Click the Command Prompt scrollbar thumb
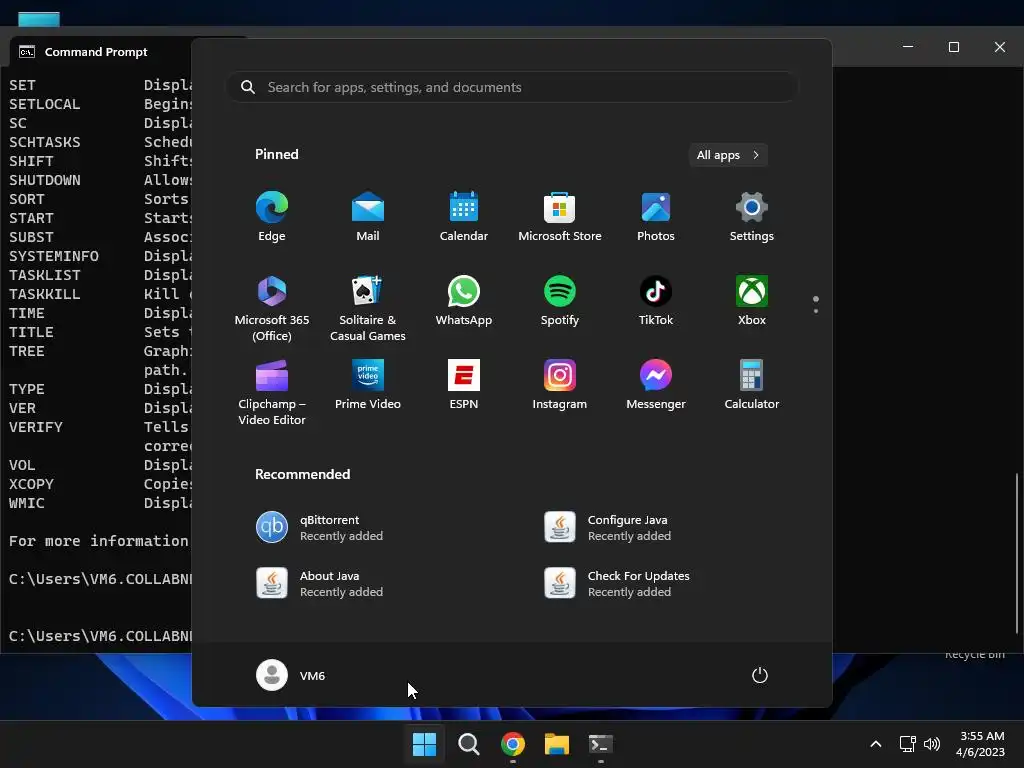The width and height of the screenshot is (1024, 768). point(1017,553)
